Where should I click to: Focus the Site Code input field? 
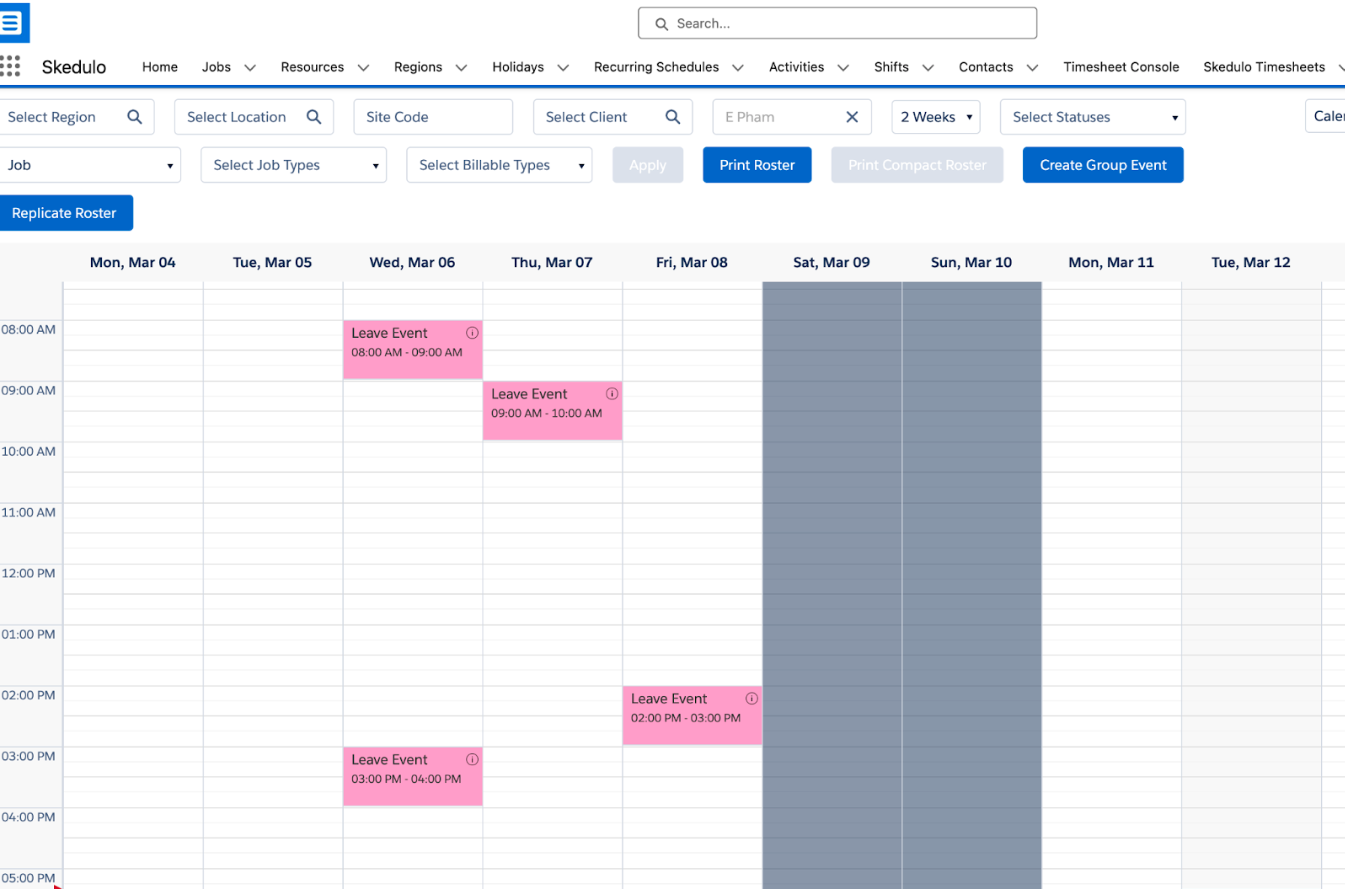(433, 117)
